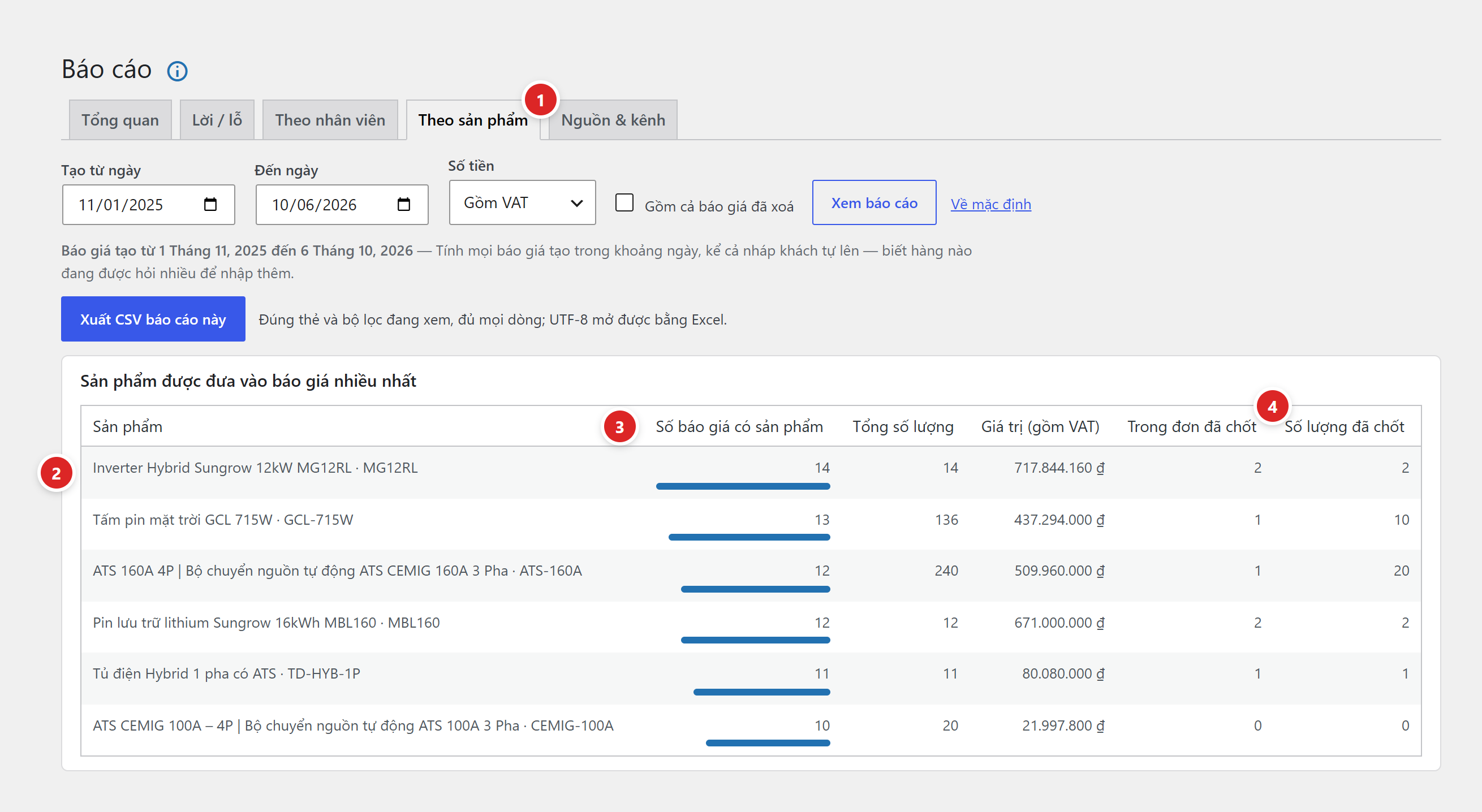
Task: Click the Trong đơn đã chốt header
Action: pos(1191,427)
